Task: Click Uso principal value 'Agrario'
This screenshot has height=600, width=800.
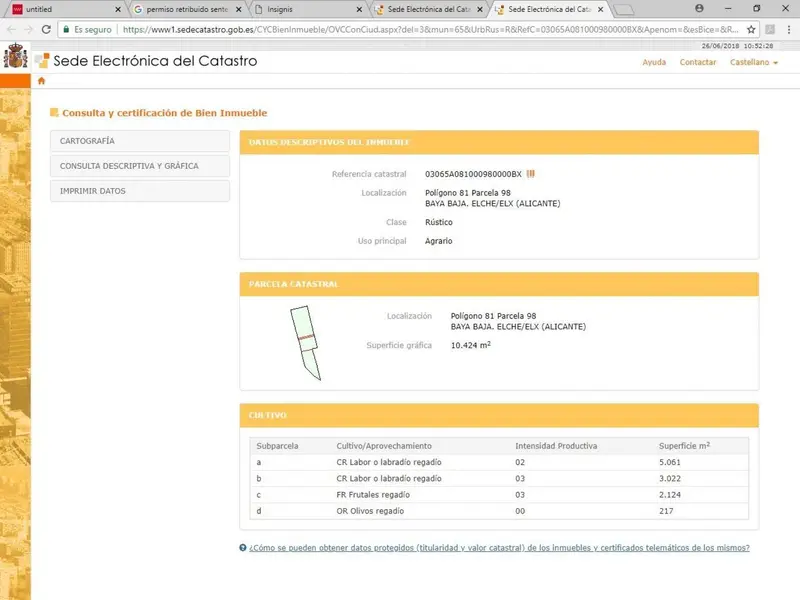Action: coord(438,241)
